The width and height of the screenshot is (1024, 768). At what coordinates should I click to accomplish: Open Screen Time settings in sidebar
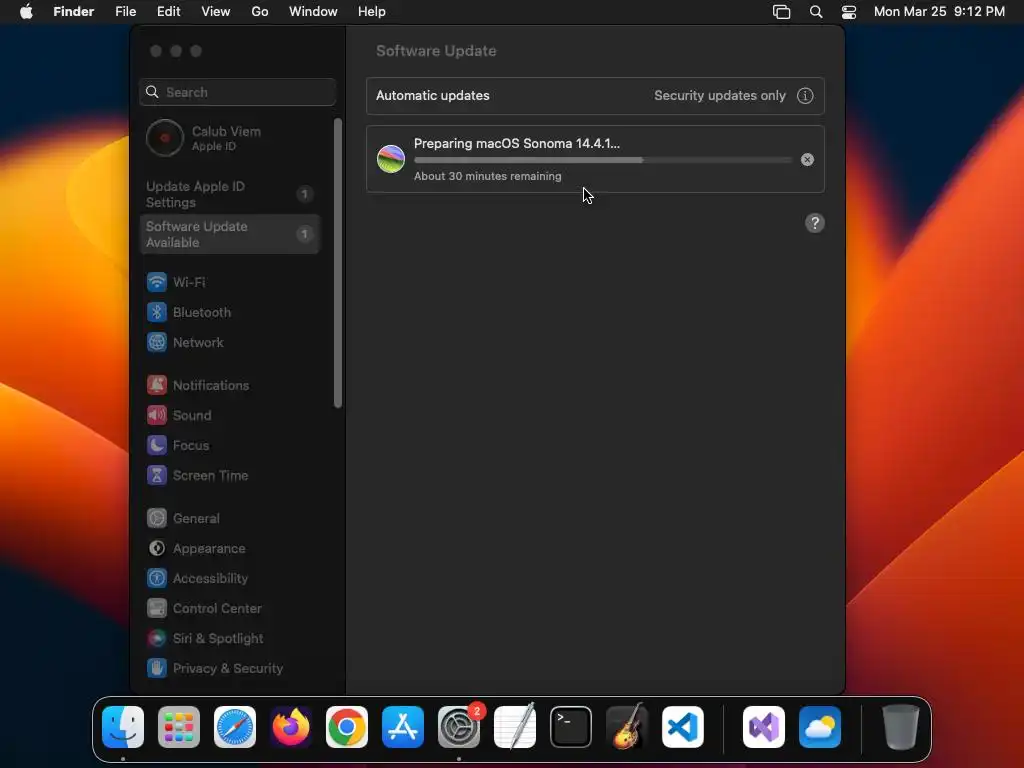pos(230,475)
